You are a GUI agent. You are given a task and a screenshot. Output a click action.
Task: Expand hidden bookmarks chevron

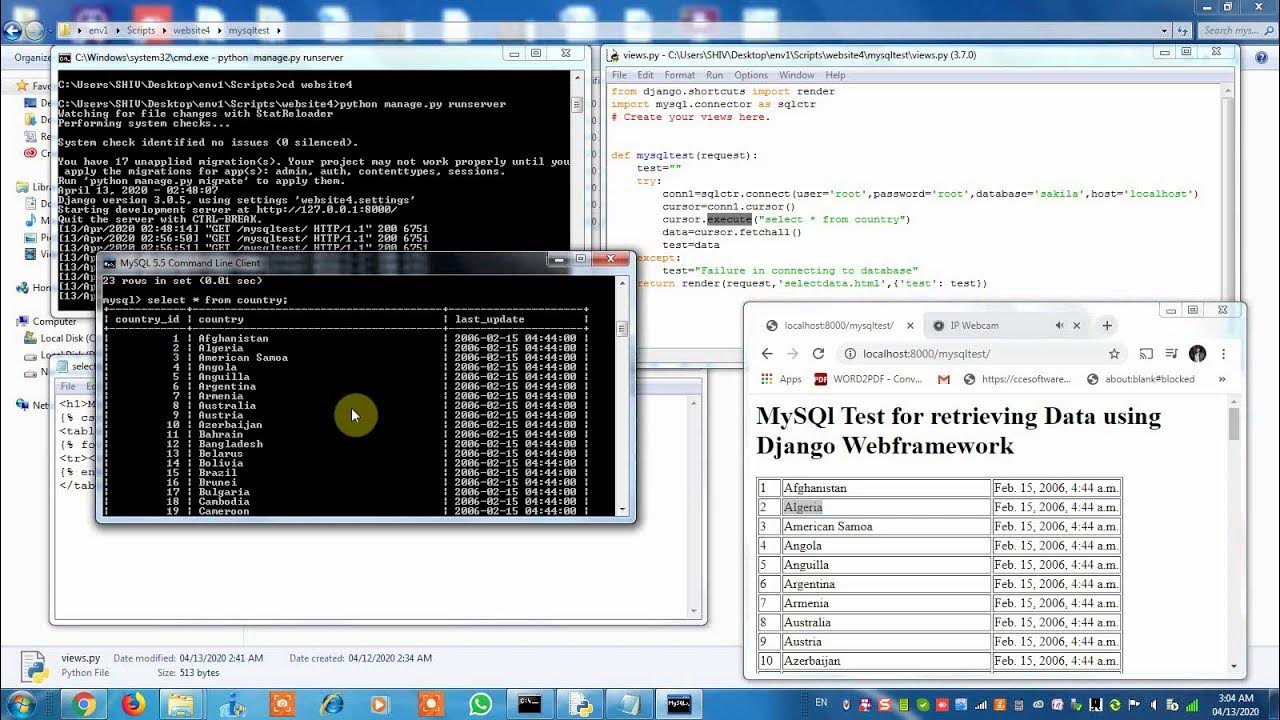(x=1222, y=379)
